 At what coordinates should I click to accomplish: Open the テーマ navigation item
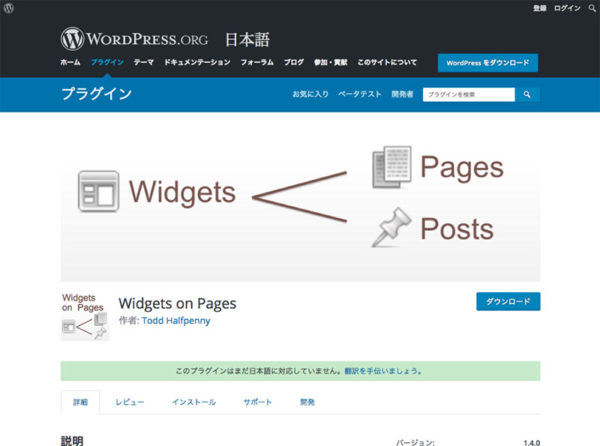143,62
